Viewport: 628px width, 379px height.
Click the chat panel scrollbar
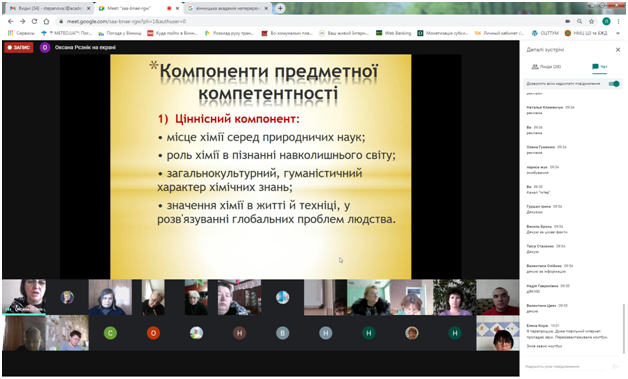coord(623,330)
